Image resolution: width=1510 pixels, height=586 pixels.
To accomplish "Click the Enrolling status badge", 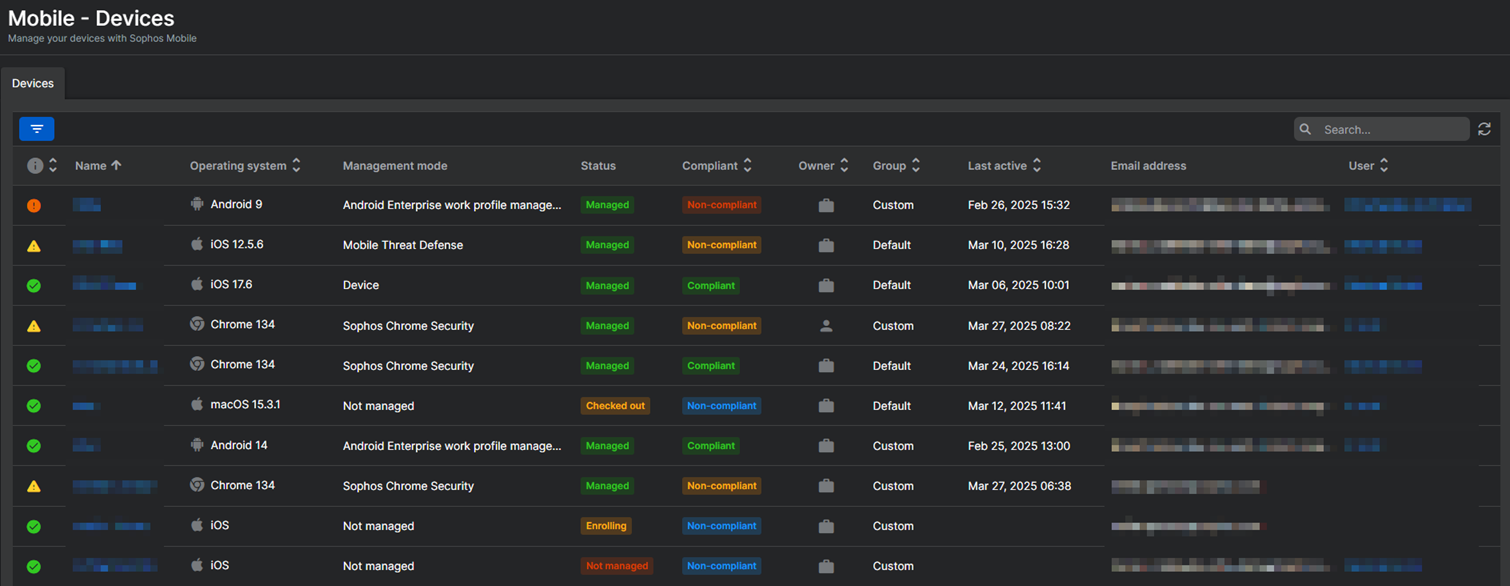I will [x=606, y=526].
